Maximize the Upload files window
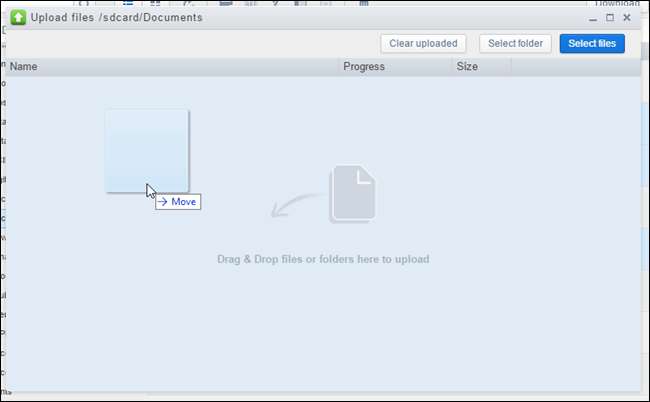 (610, 17)
